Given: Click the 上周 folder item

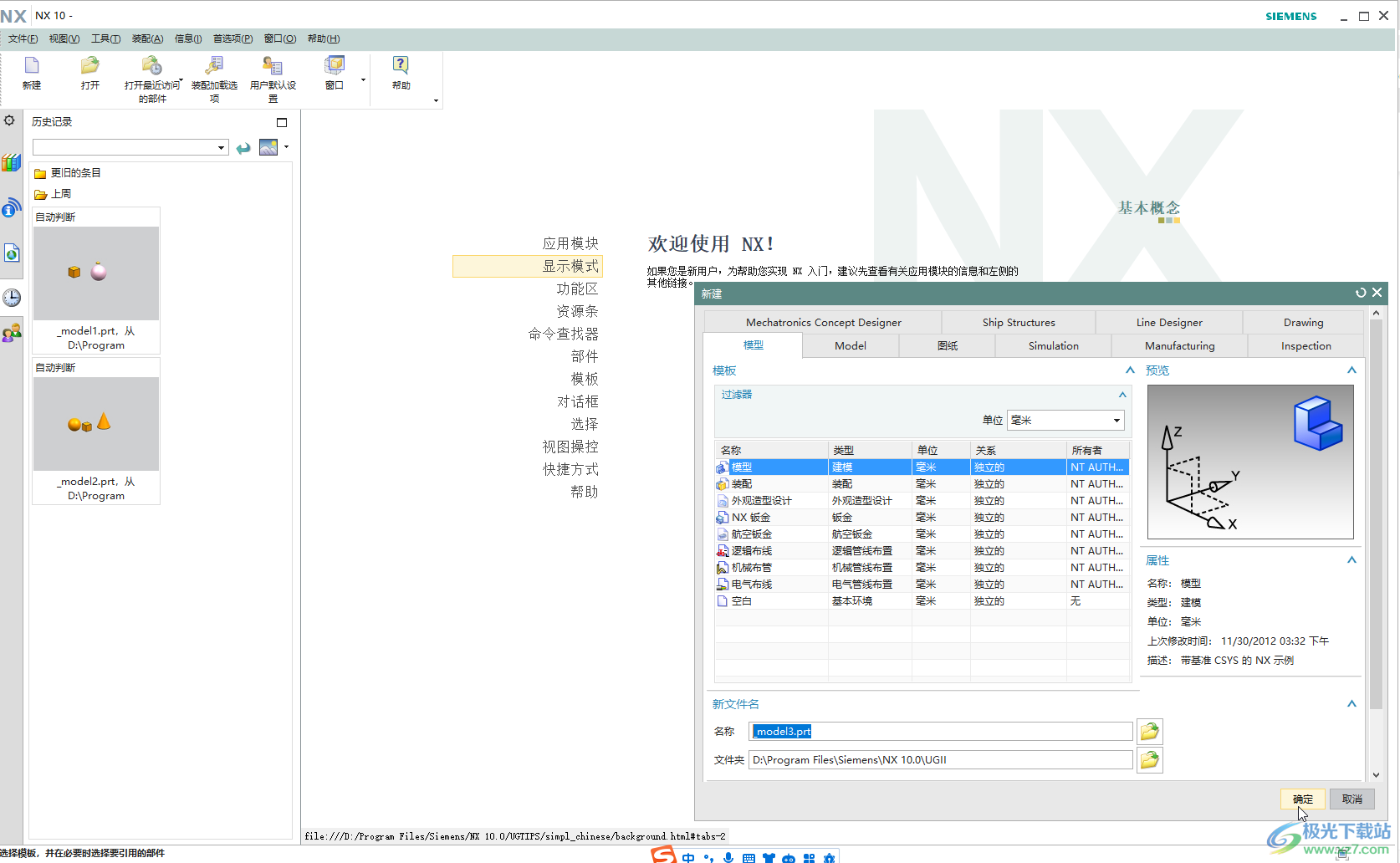Looking at the screenshot, I should tap(53, 194).
